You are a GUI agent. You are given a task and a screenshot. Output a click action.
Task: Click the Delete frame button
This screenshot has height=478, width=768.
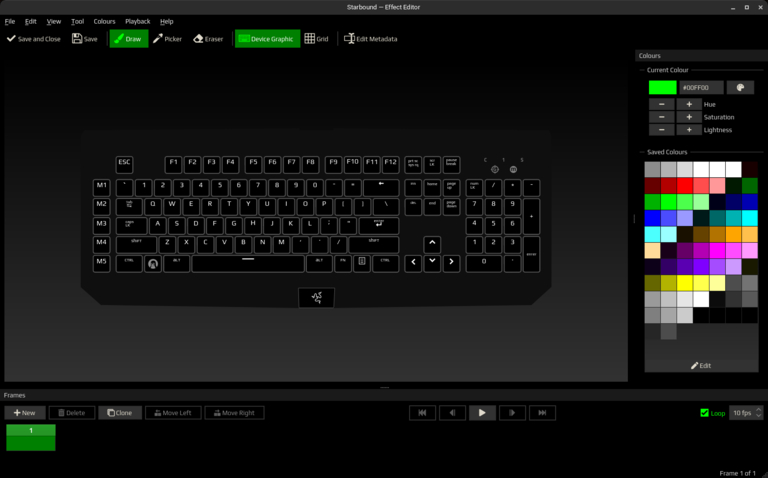tap(72, 413)
